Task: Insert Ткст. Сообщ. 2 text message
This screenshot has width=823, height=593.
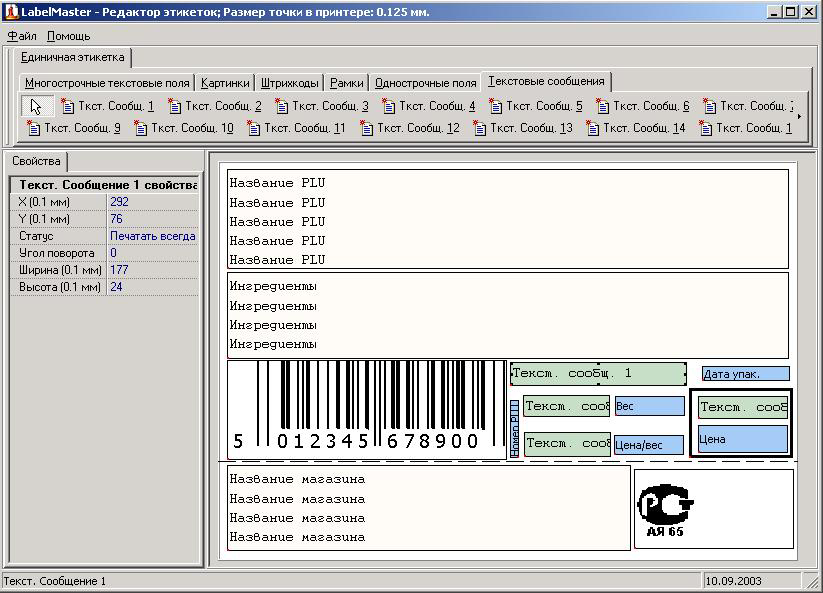Action: 214,106
